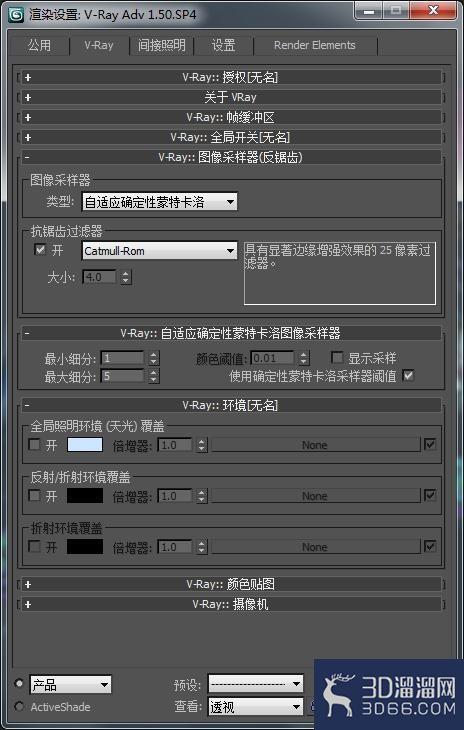
Task: Click the 最大细分 value field
Action: tap(123, 376)
